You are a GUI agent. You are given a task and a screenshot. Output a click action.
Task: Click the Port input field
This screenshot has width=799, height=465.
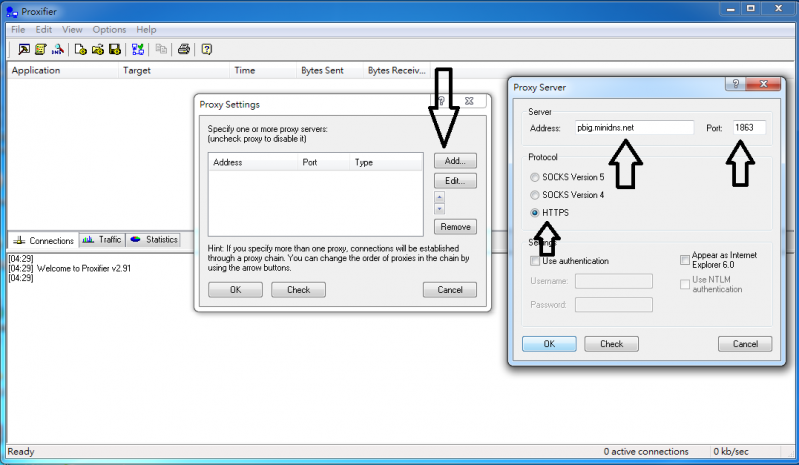(749, 127)
